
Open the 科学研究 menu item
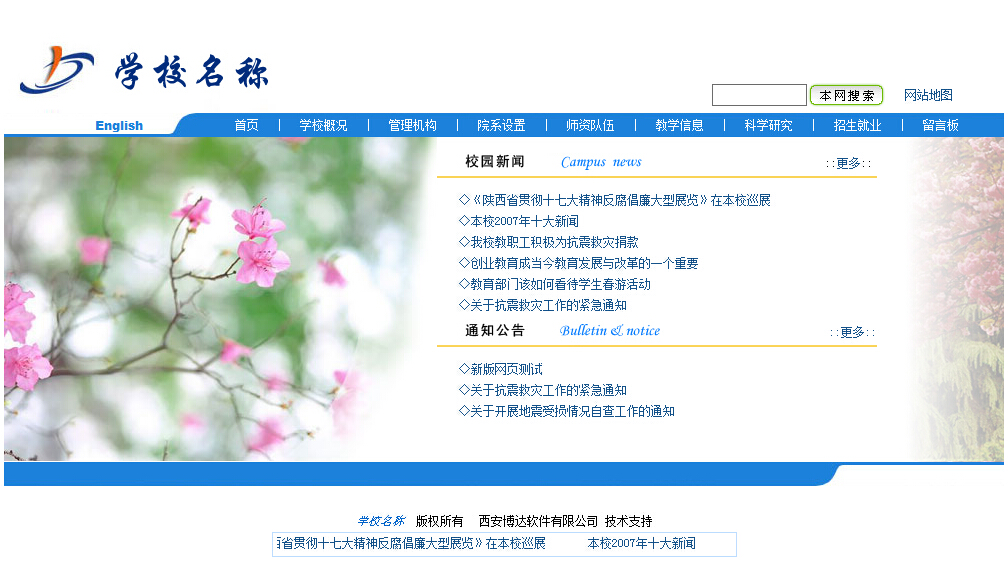768,125
